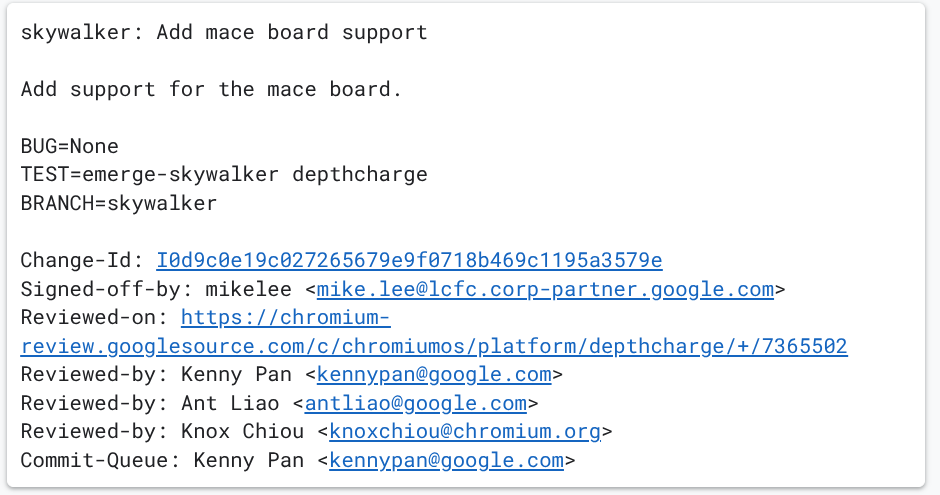Click kennypan@google.com in Commit-Queue line
This screenshot has width=940, height=495.
point(446,461)
